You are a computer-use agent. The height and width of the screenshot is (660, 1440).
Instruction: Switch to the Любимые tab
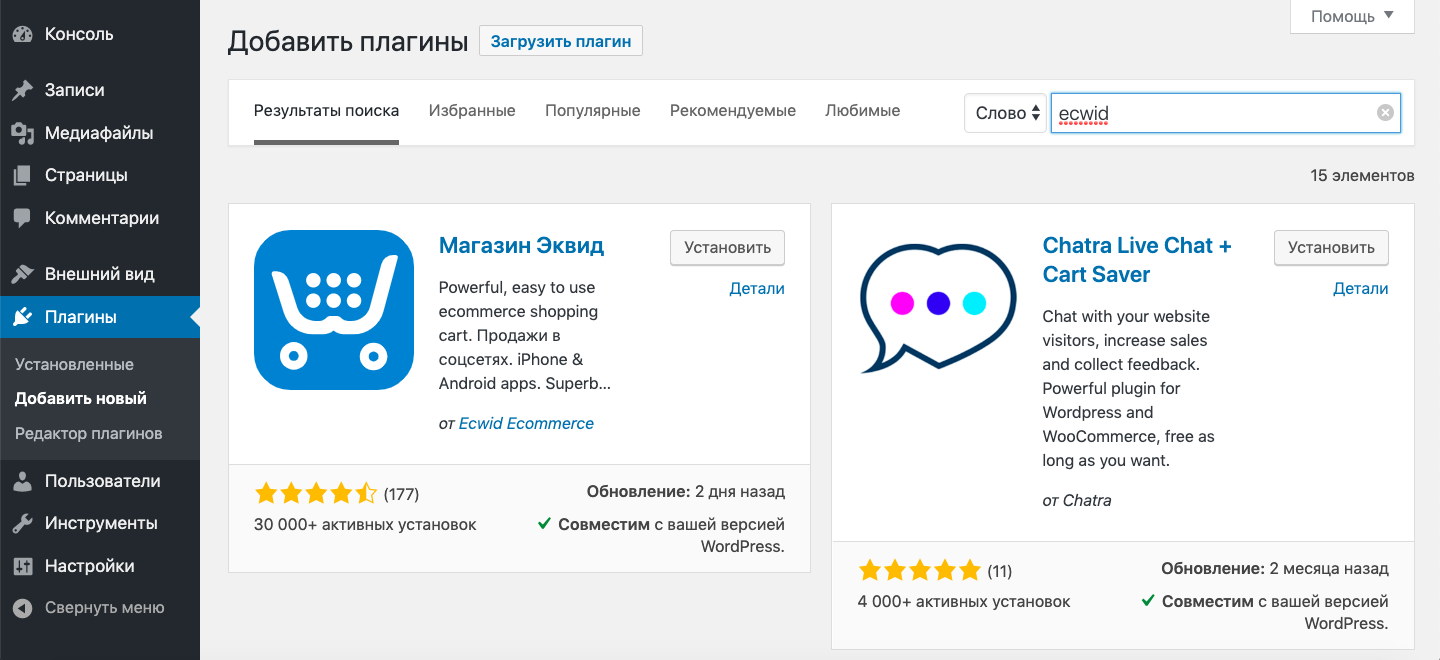[x=862, y=111]
